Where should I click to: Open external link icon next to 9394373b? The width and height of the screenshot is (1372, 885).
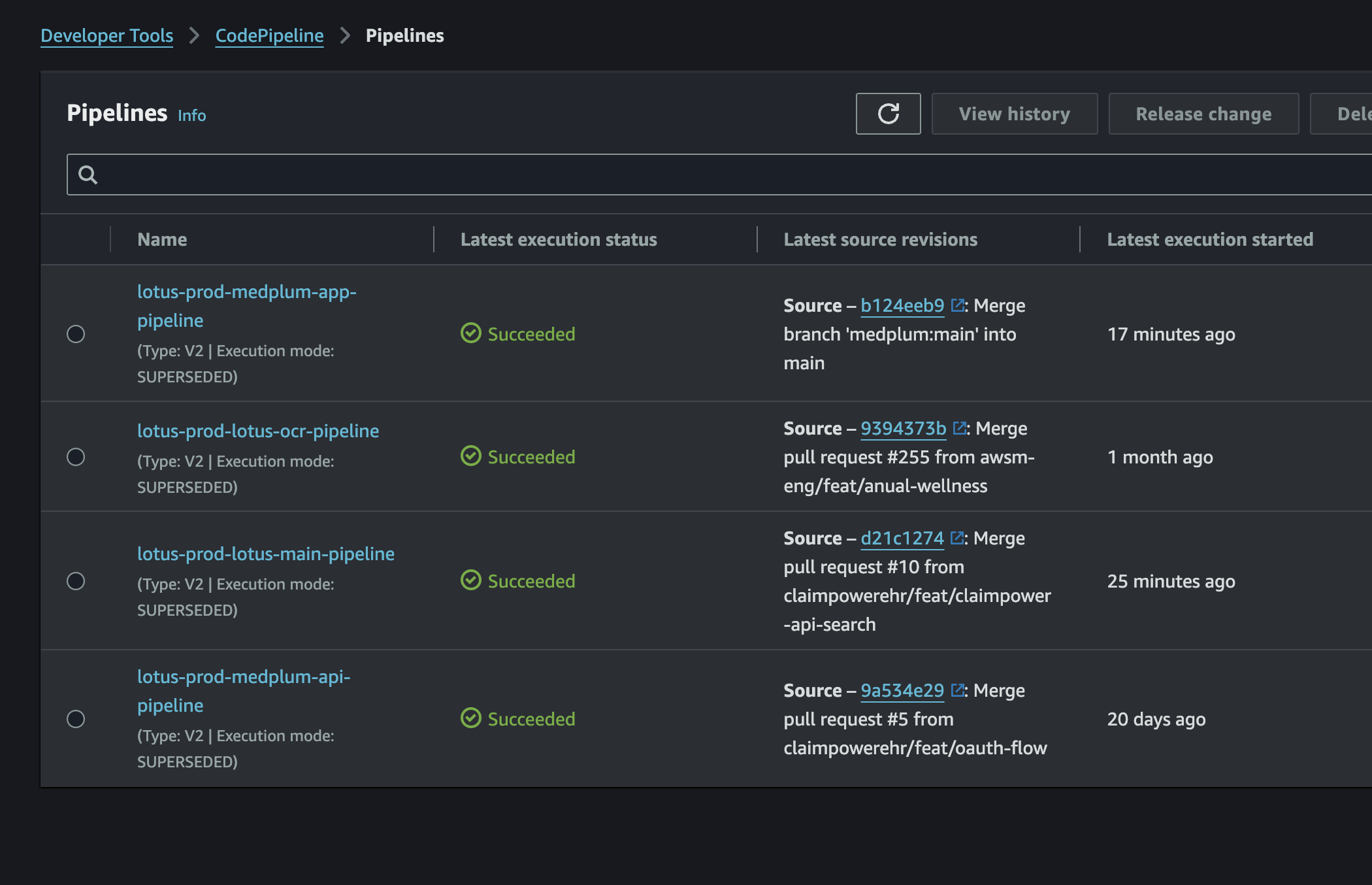[x=959, y=428]
